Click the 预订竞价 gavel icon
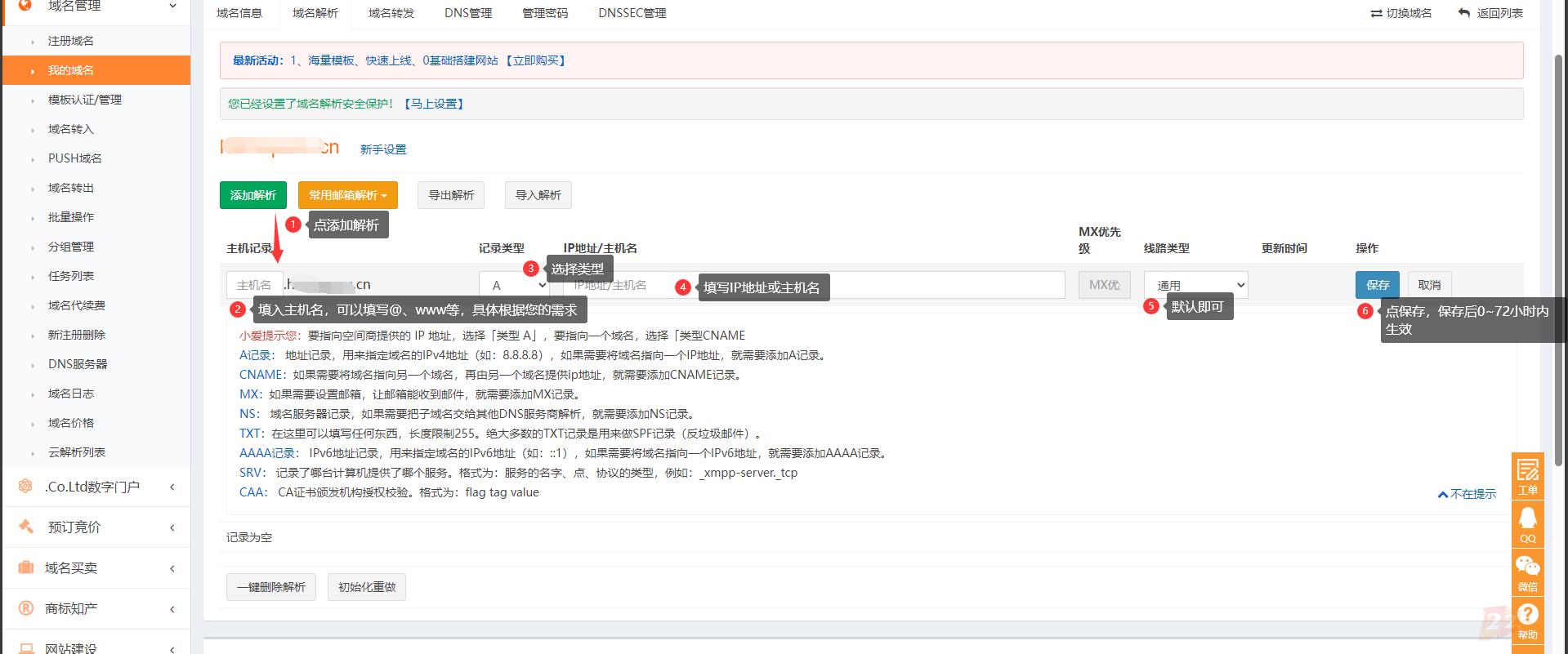Screen dimensions: 1568x654 (x=26, y=527)
